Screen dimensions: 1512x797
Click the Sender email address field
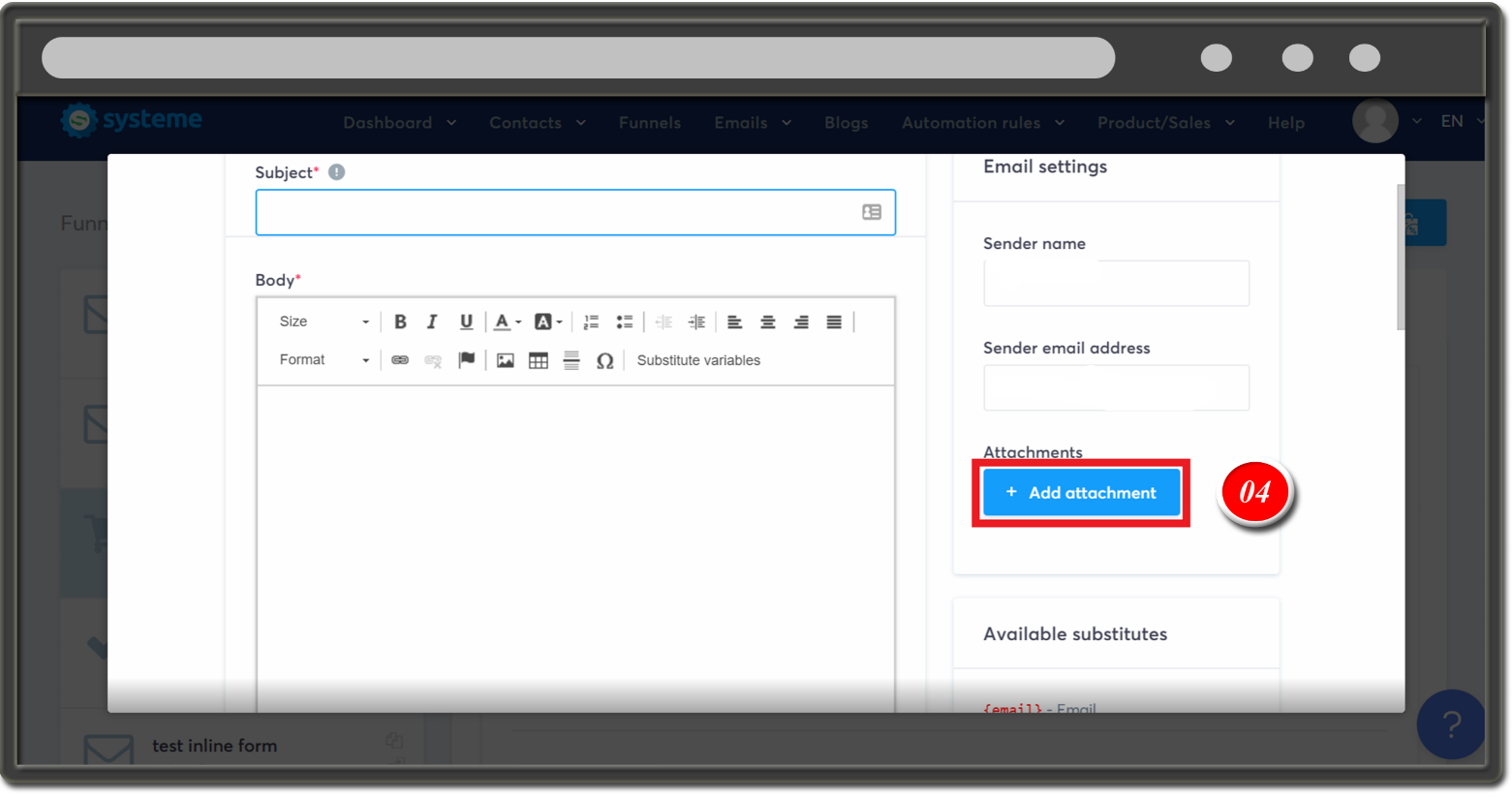pos(1116,387)
